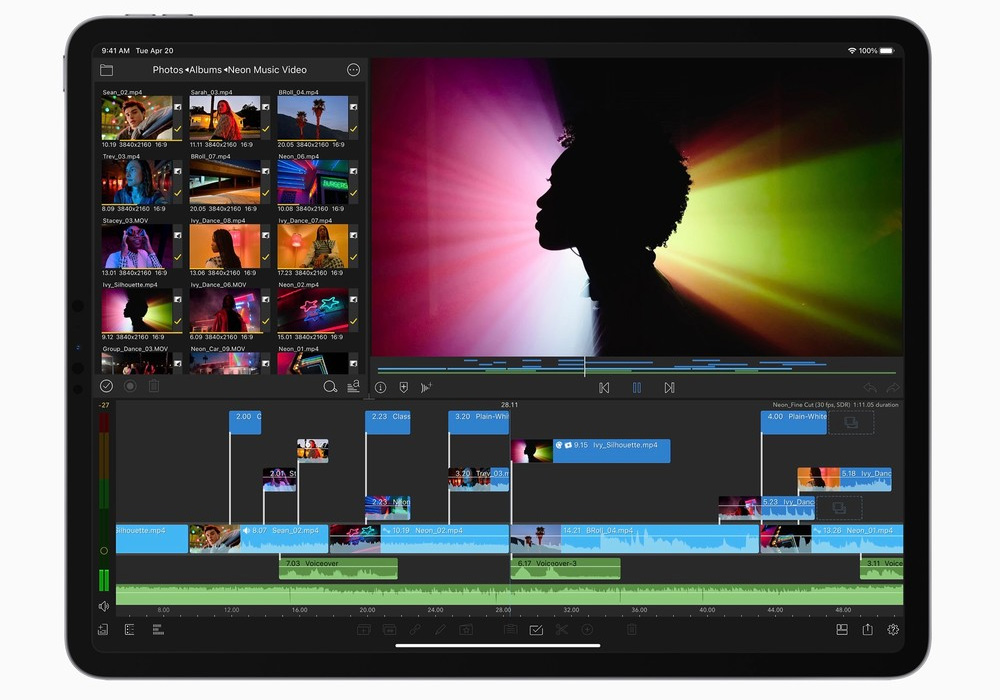Toggle timeline multi-select checkbox icon
Screen dimensions: 1000x700
pyautogui.click(x=536, y=630)
